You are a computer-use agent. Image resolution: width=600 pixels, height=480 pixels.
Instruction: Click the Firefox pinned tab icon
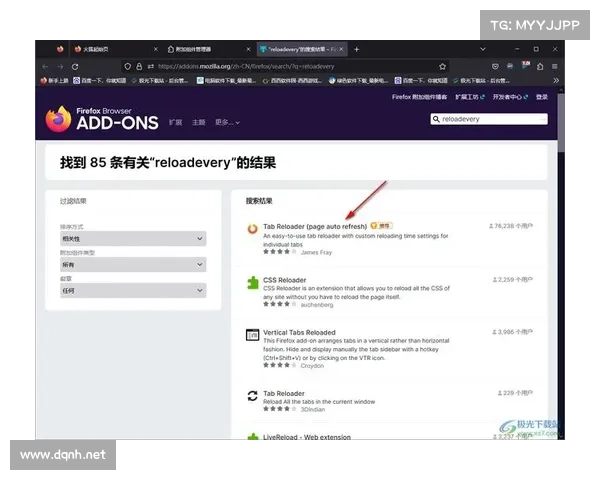[60, 49]
